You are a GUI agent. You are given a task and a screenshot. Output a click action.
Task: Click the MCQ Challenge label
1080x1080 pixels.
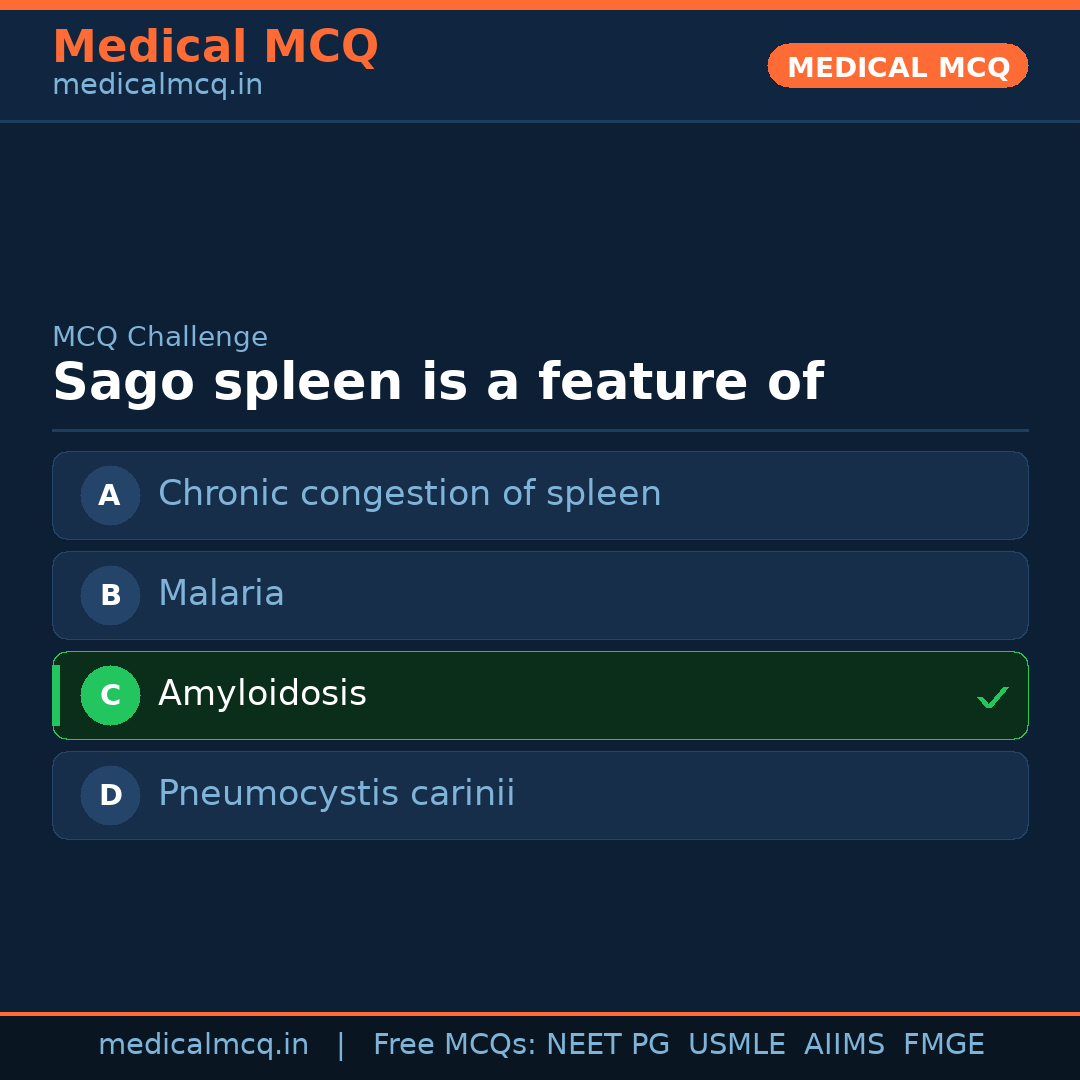160,338
